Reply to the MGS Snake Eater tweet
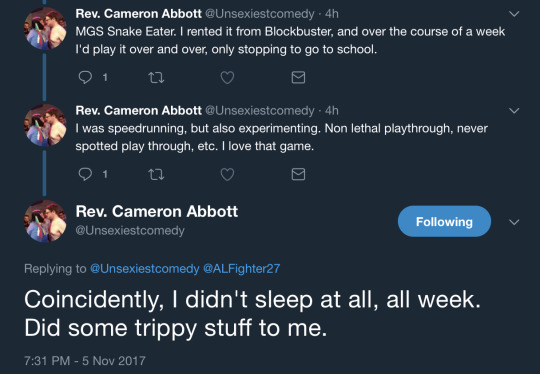The width and height of the screenshot is (540, 374). [85, 77]
